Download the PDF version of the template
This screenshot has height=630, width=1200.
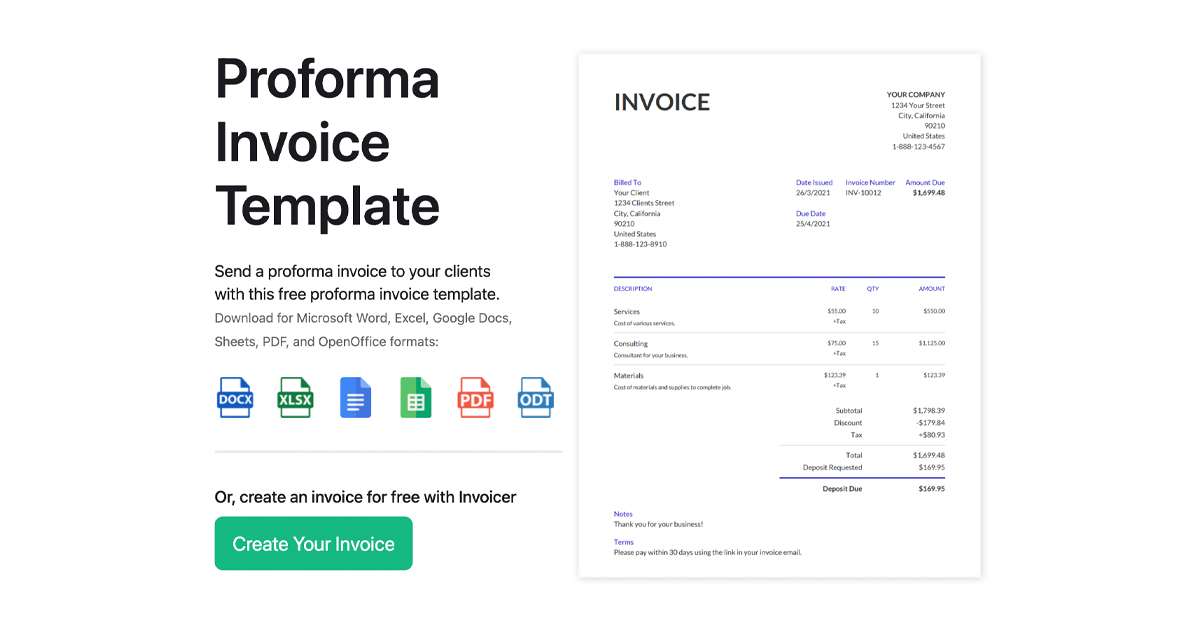click(475, 397)
